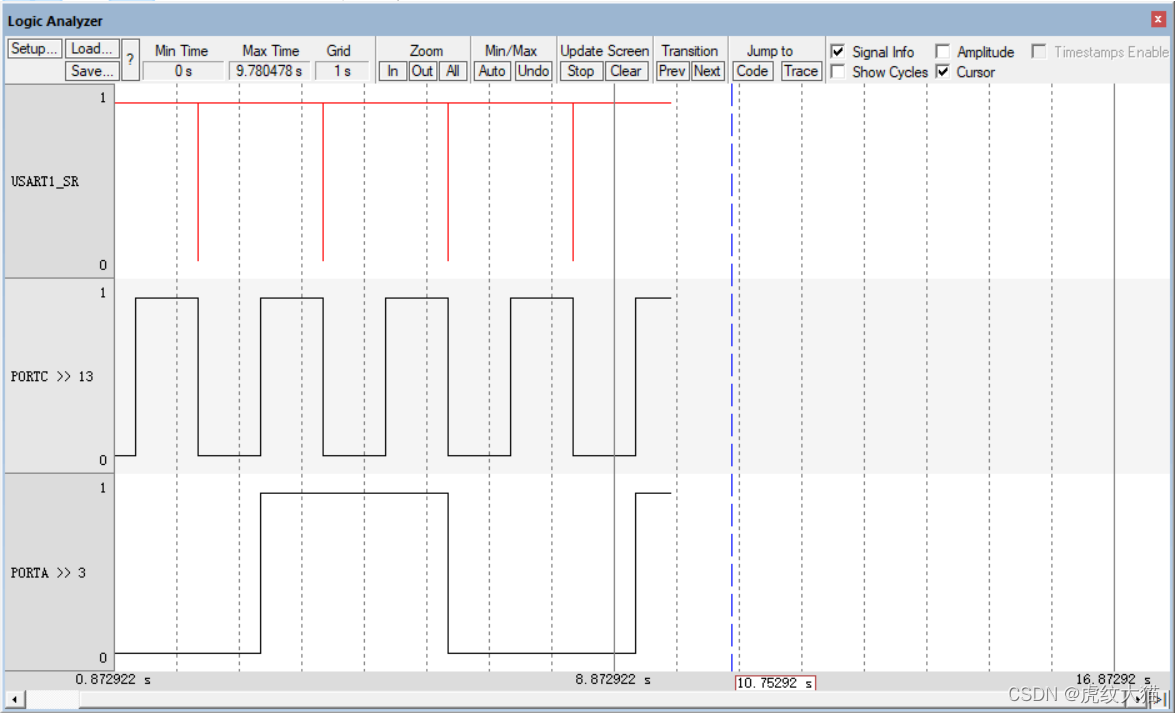
Task: Click the blue dashed cursor line
Action: click(731, 375)
